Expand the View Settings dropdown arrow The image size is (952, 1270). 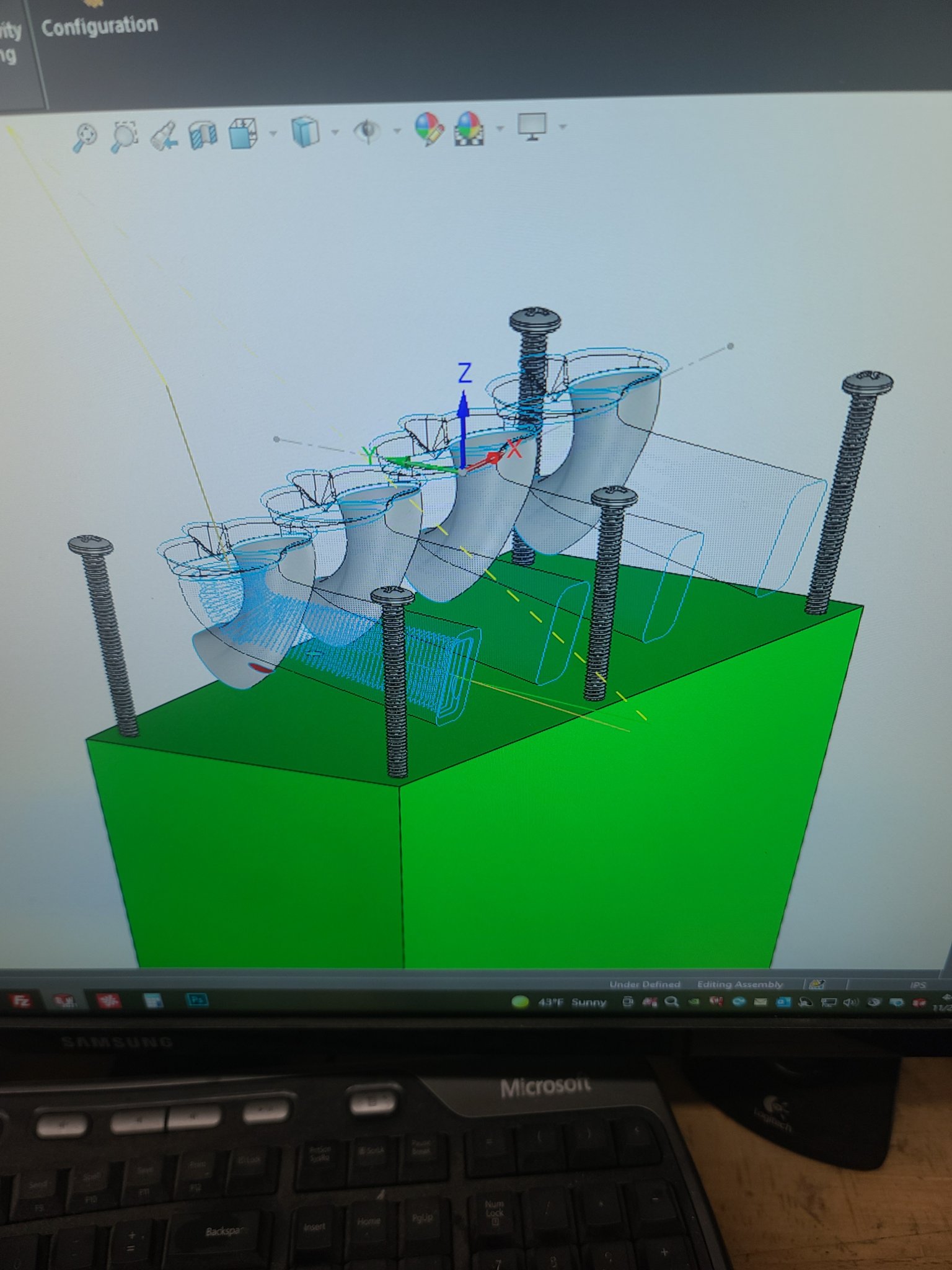tap(563, 127)
